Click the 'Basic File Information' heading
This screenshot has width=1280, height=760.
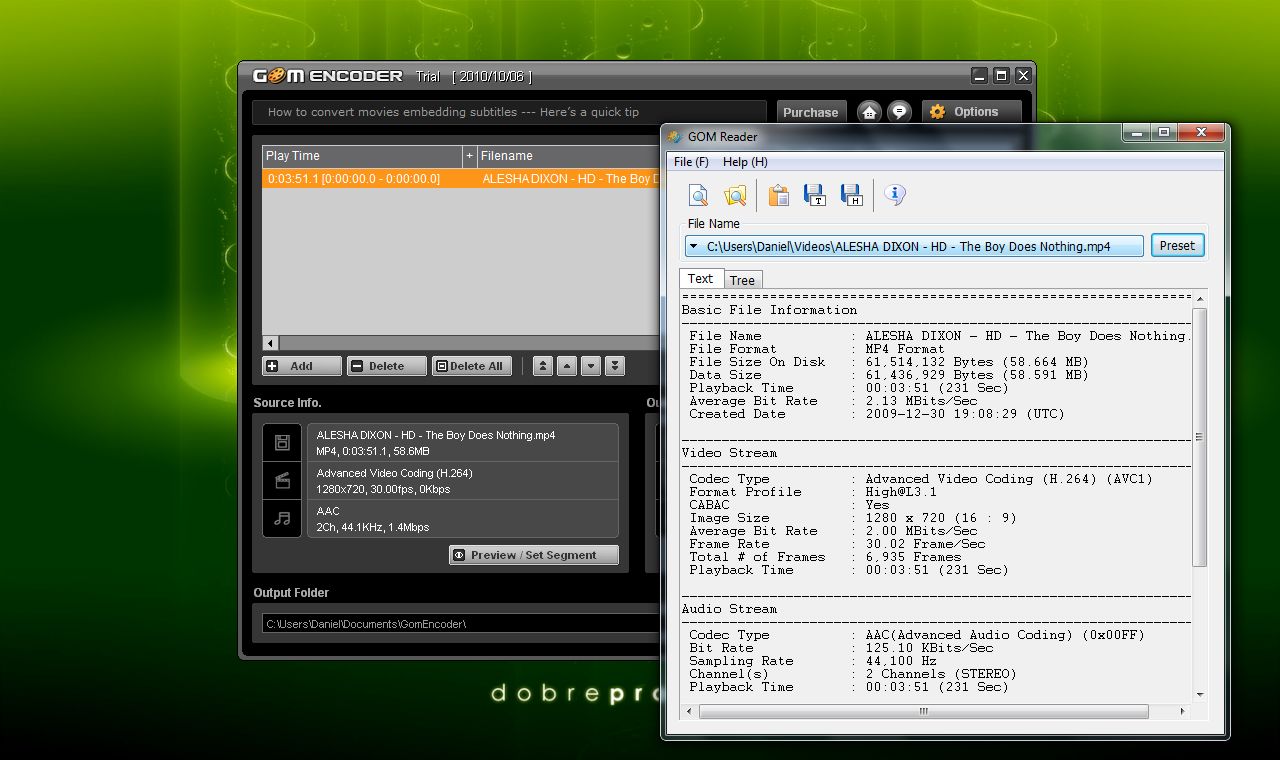[769, 310]
